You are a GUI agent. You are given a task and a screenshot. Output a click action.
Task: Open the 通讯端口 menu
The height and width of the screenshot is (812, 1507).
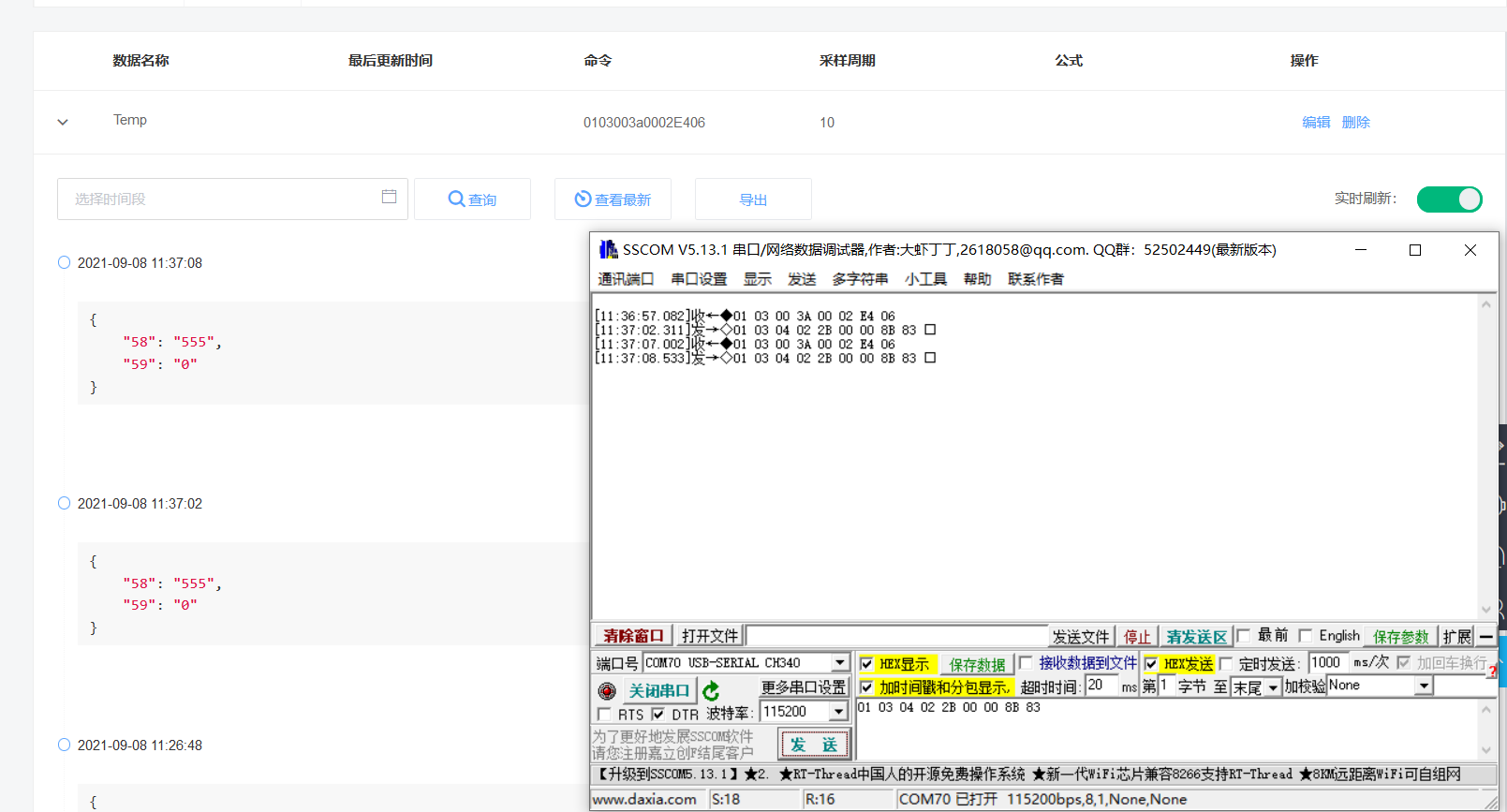click(x=626, y=279)
